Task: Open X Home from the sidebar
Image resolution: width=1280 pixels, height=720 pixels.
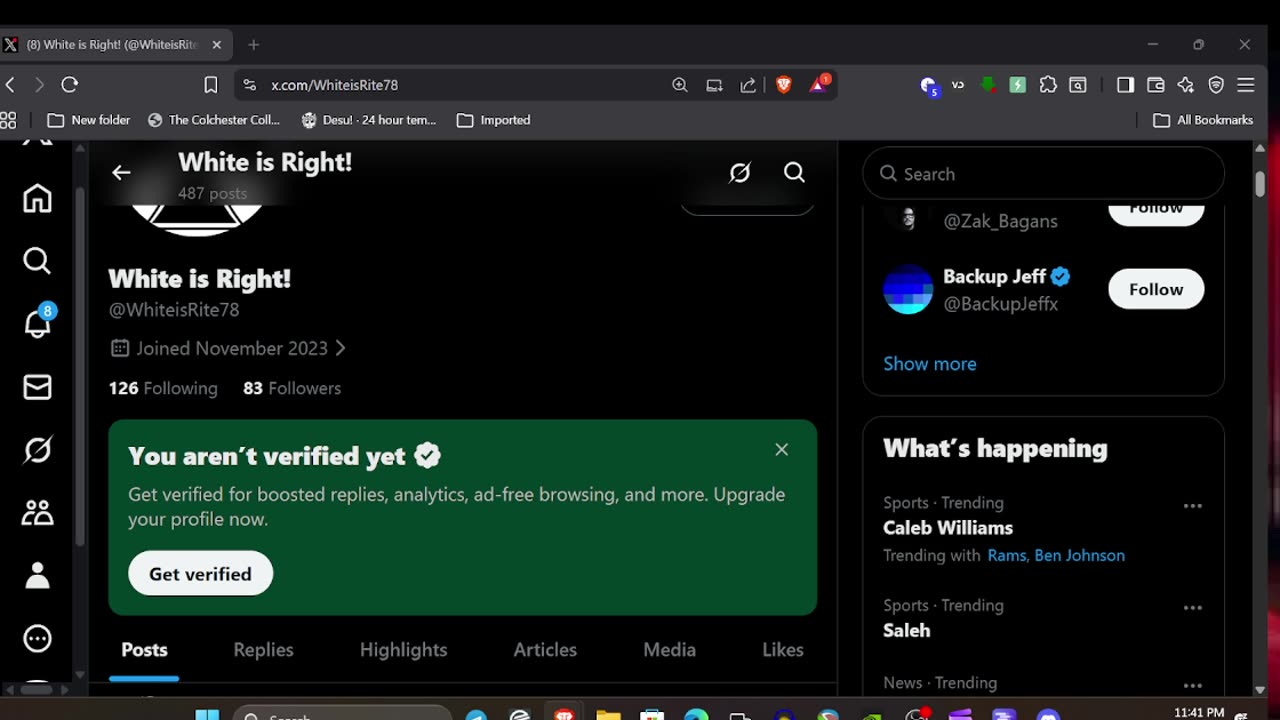Action: point(37,198)
